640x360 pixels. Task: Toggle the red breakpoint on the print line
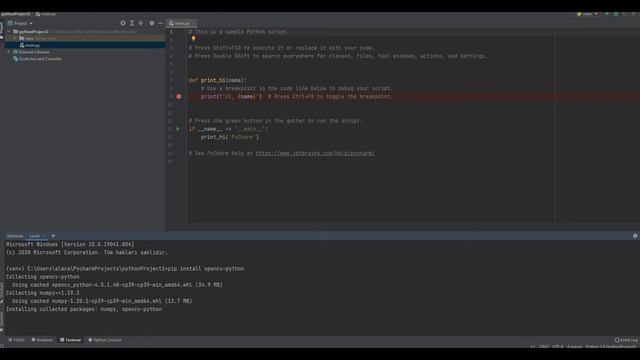[179, 97]
